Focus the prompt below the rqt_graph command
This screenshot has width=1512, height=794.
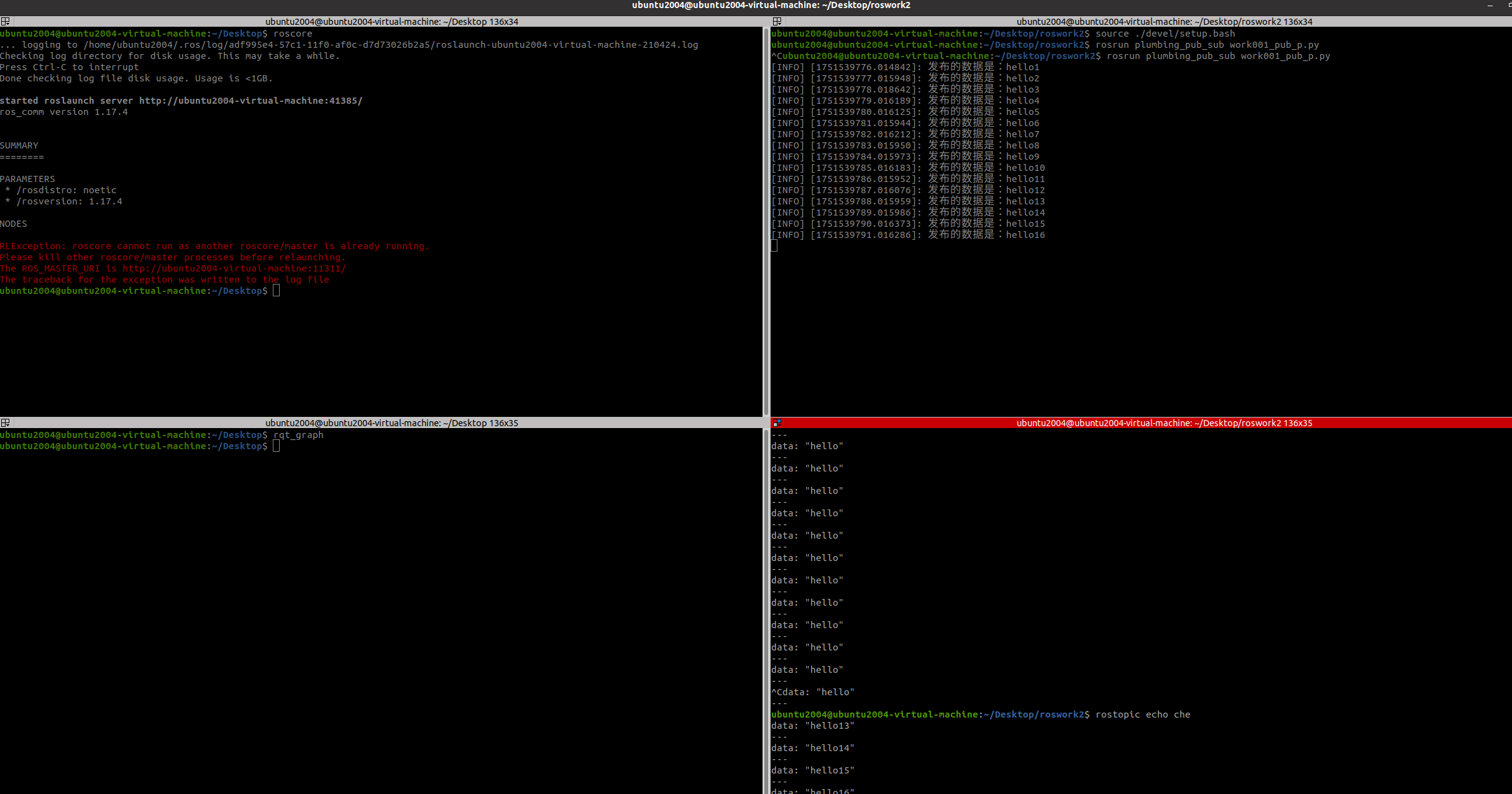pyautogui.click(x=277, y=446)
